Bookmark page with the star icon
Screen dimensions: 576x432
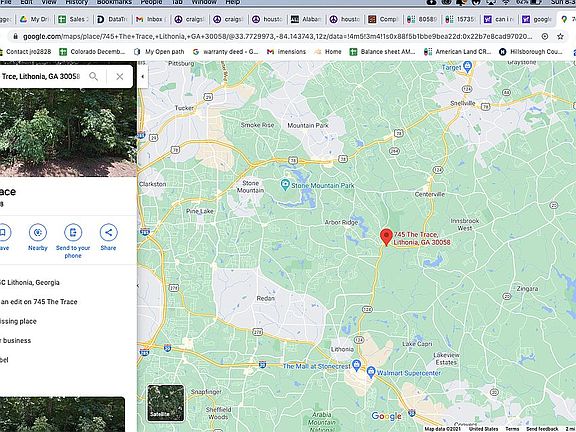click(x=560, y=36)
